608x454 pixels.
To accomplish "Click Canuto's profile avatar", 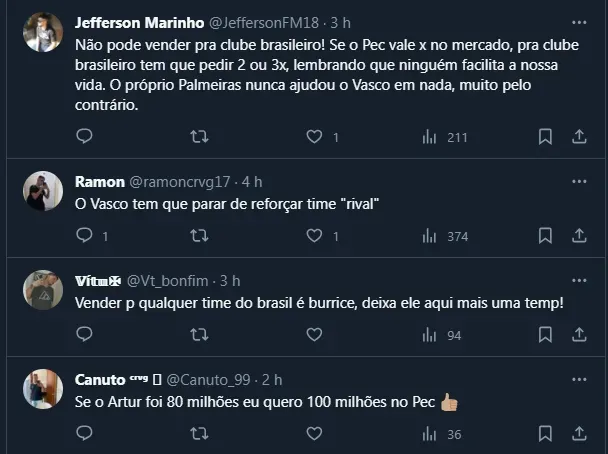I will point(43,389).
